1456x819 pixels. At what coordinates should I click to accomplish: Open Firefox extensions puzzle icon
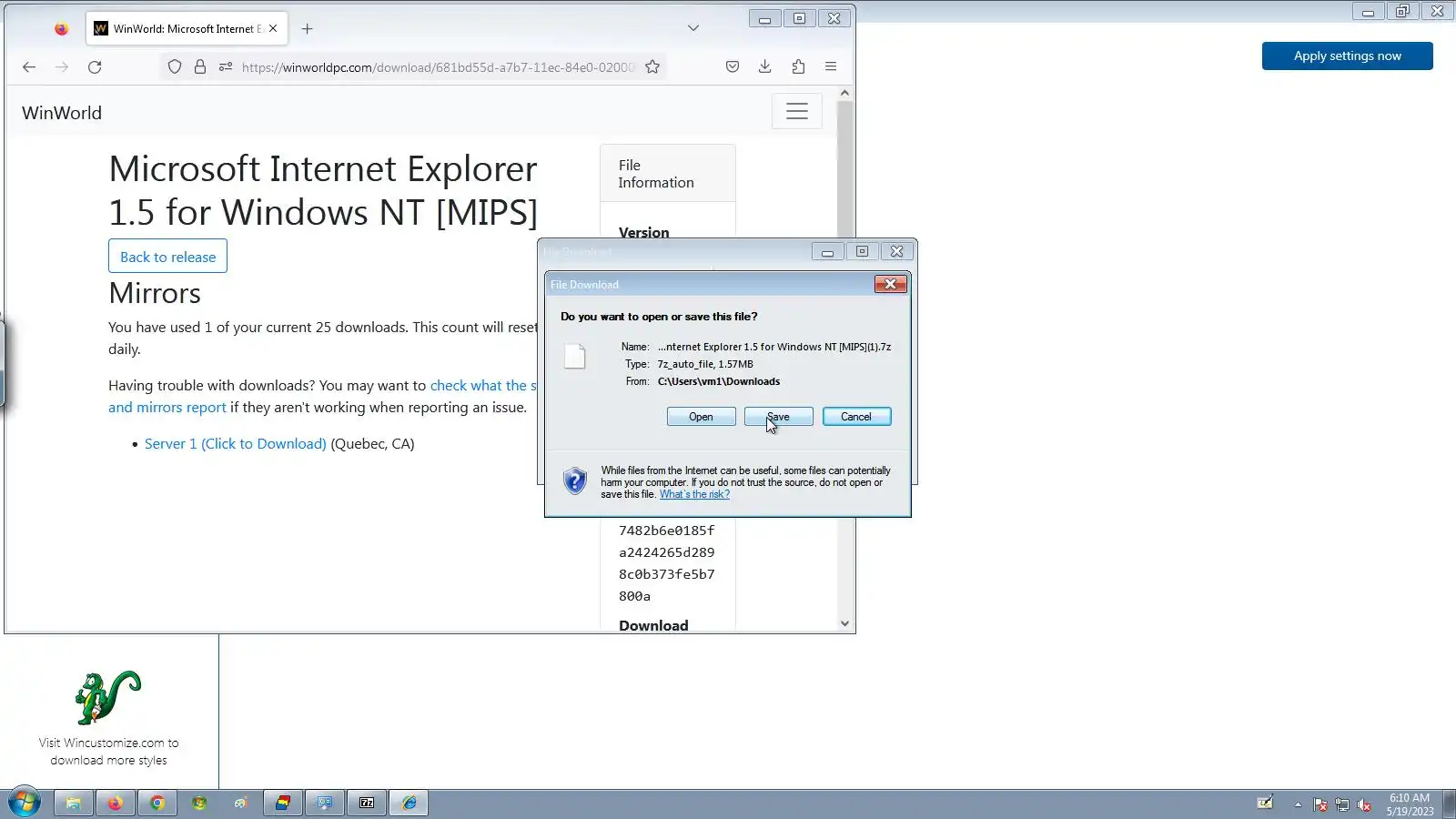(798, 66)
